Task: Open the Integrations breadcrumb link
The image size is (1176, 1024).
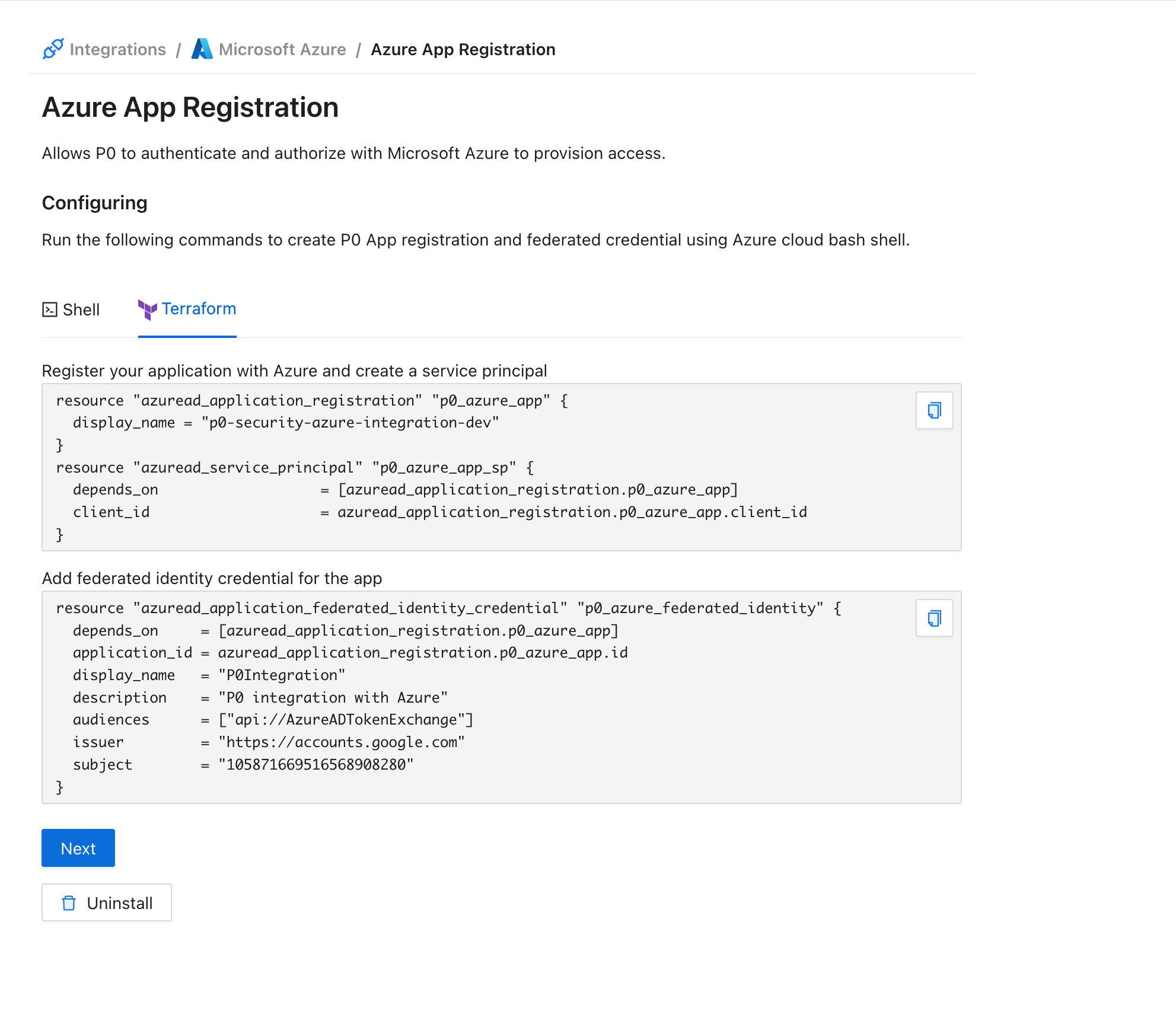Action: point(117,49)
